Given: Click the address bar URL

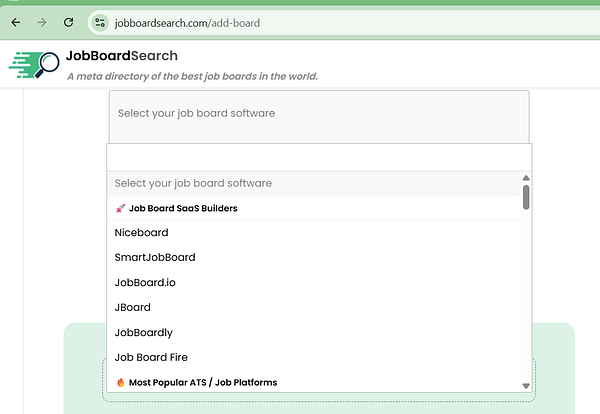Looking at the screenshot, I should coord(187,23).
